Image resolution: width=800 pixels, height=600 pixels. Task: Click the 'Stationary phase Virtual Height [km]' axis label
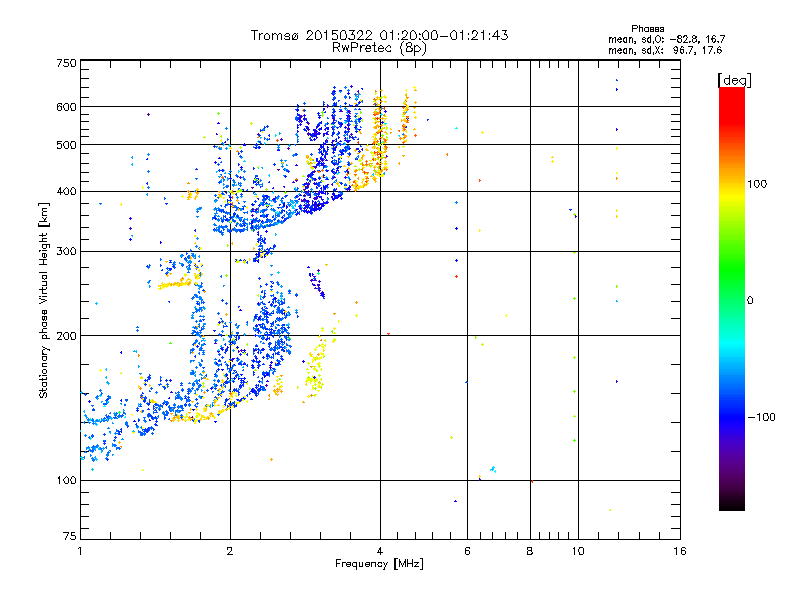pyautogui.click(x=44, y=300)
